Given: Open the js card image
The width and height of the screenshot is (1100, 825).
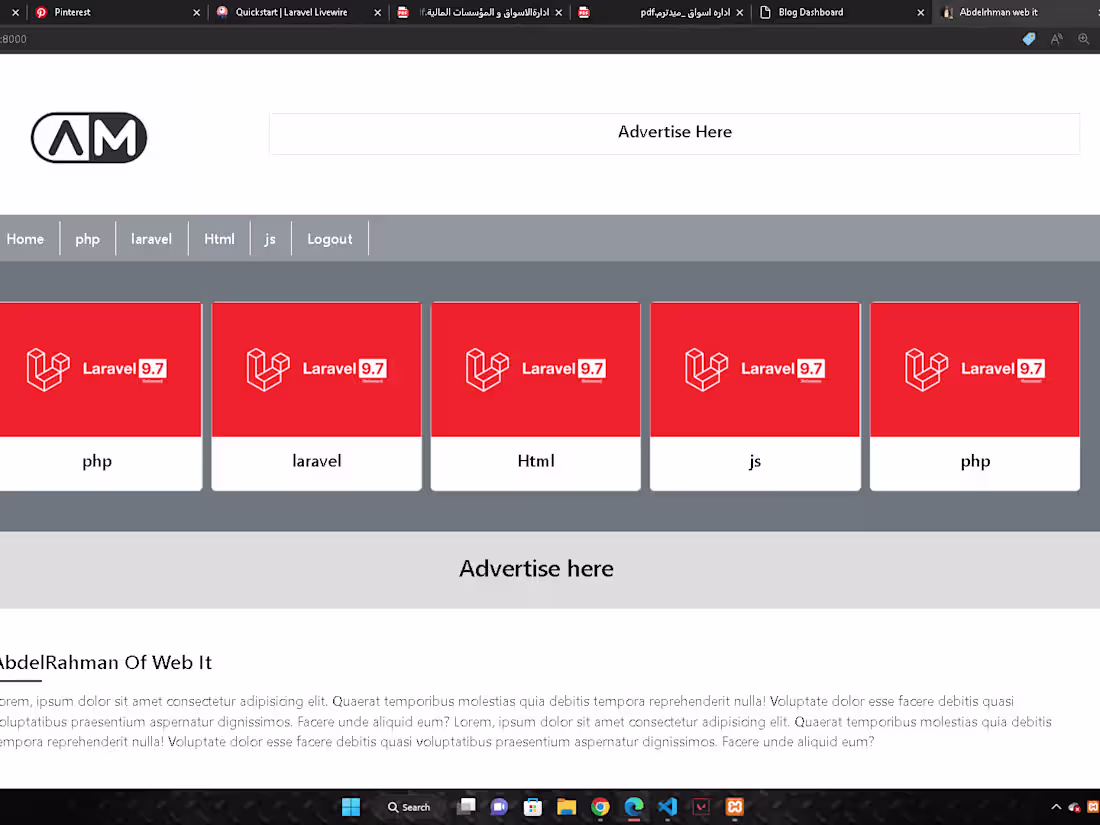Looking at the screenshot, I should point(755,369).
